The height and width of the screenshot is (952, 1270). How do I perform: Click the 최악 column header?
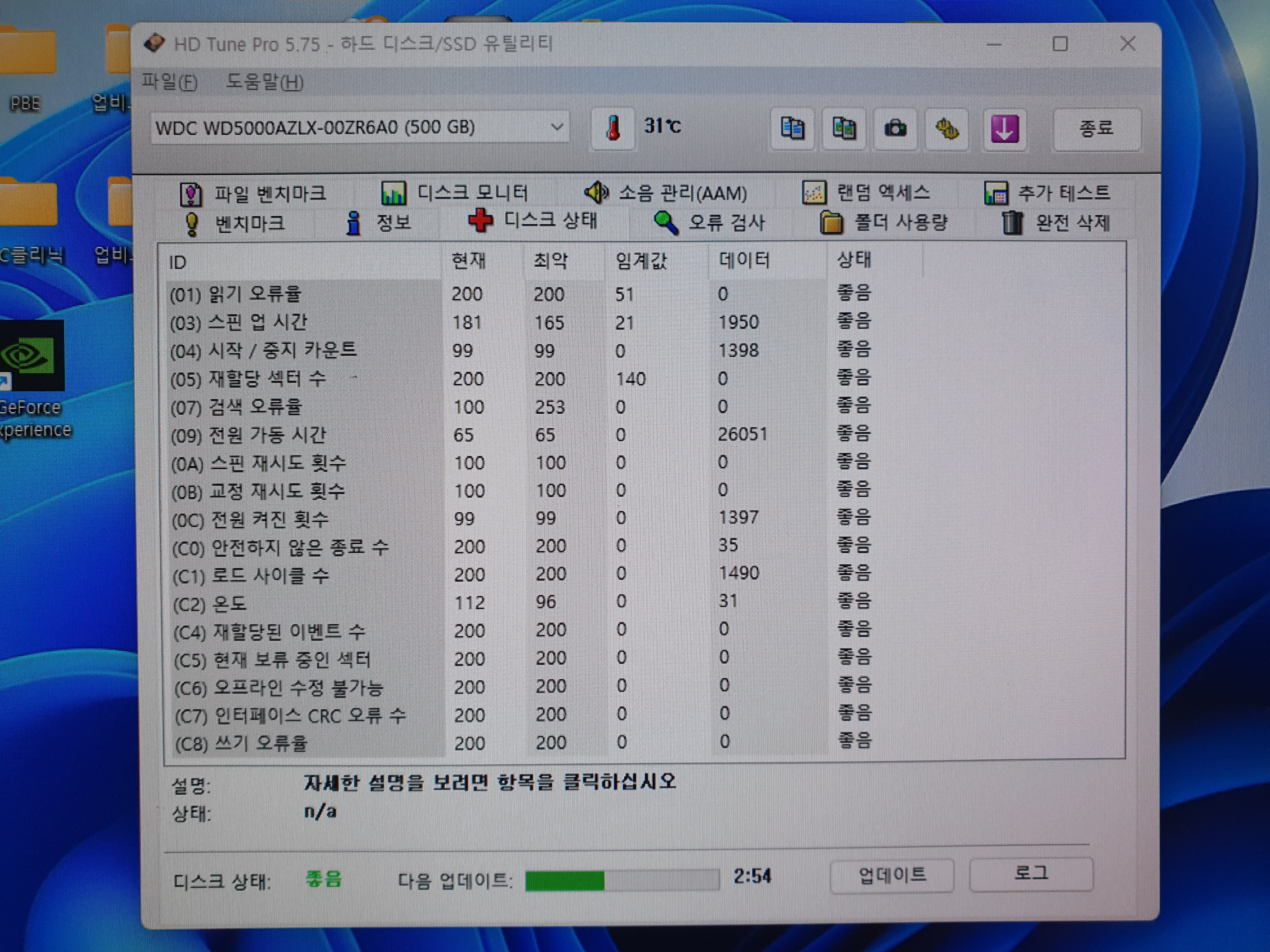(x=564, y=261)
